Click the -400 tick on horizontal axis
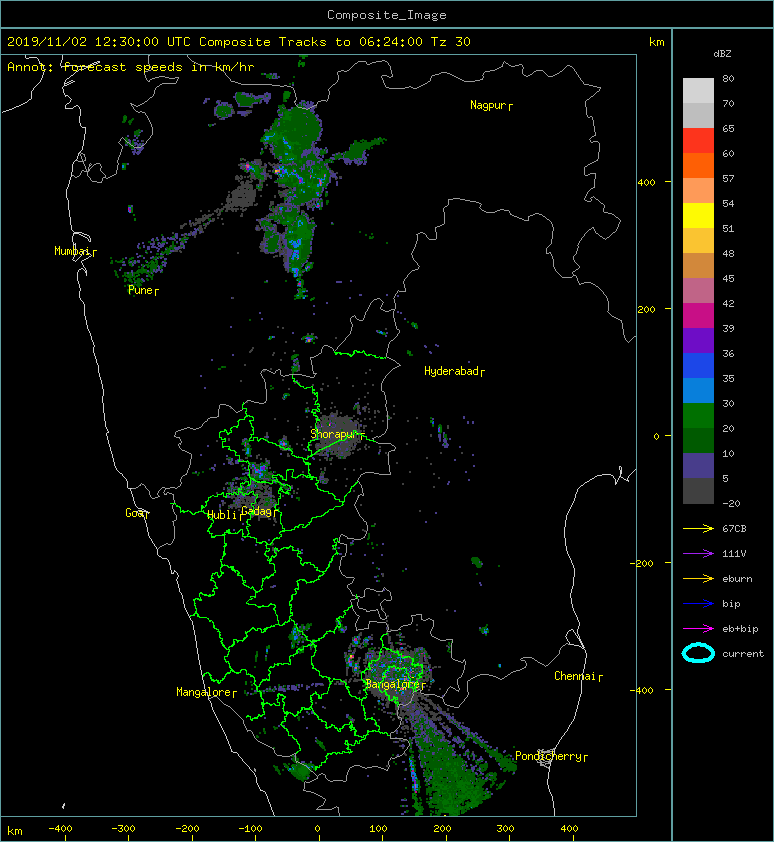The height and width of the screenshot is (842, 774). pos(60,829)
